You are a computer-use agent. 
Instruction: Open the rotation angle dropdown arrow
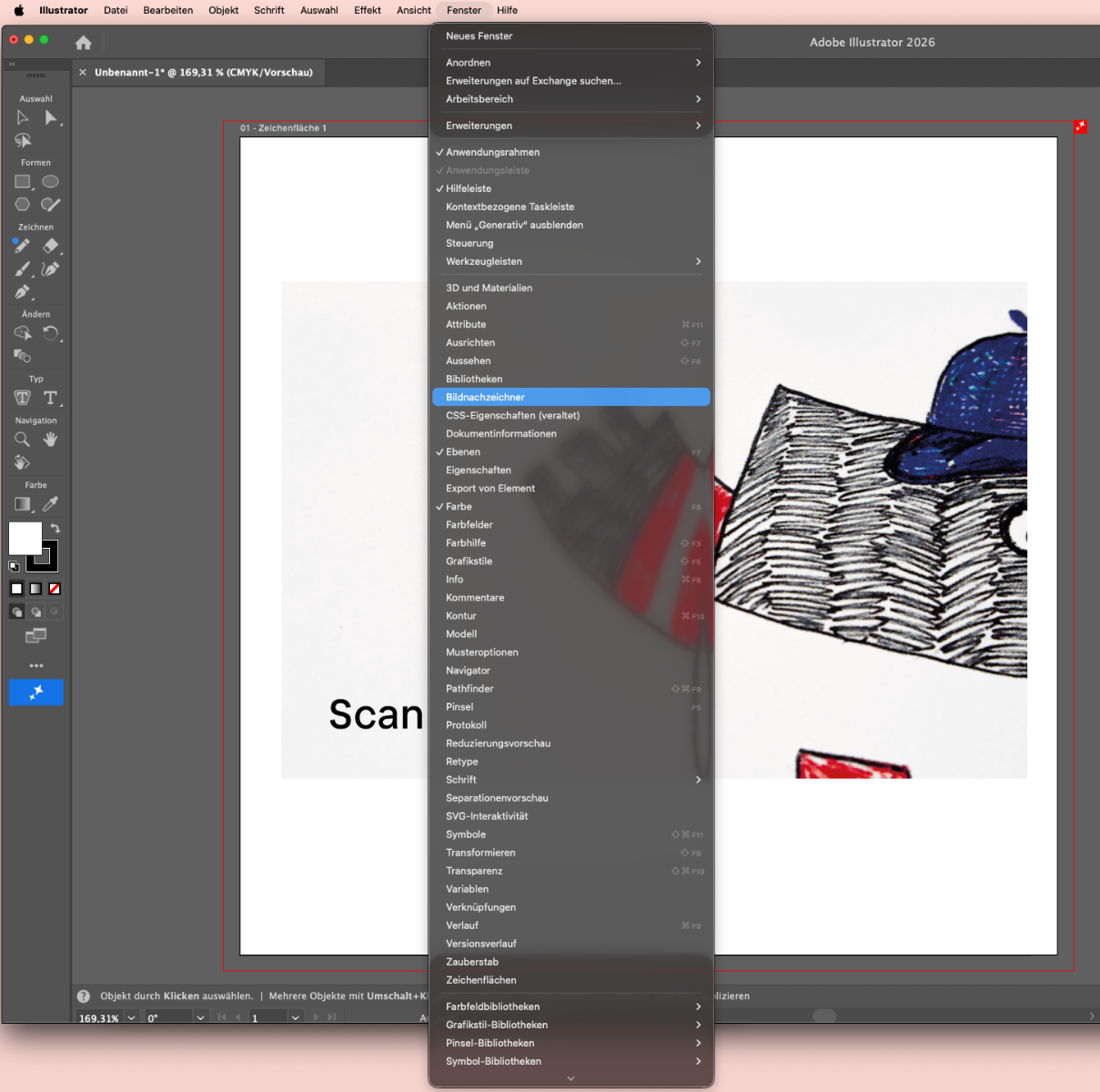(x=200, y=1017)
